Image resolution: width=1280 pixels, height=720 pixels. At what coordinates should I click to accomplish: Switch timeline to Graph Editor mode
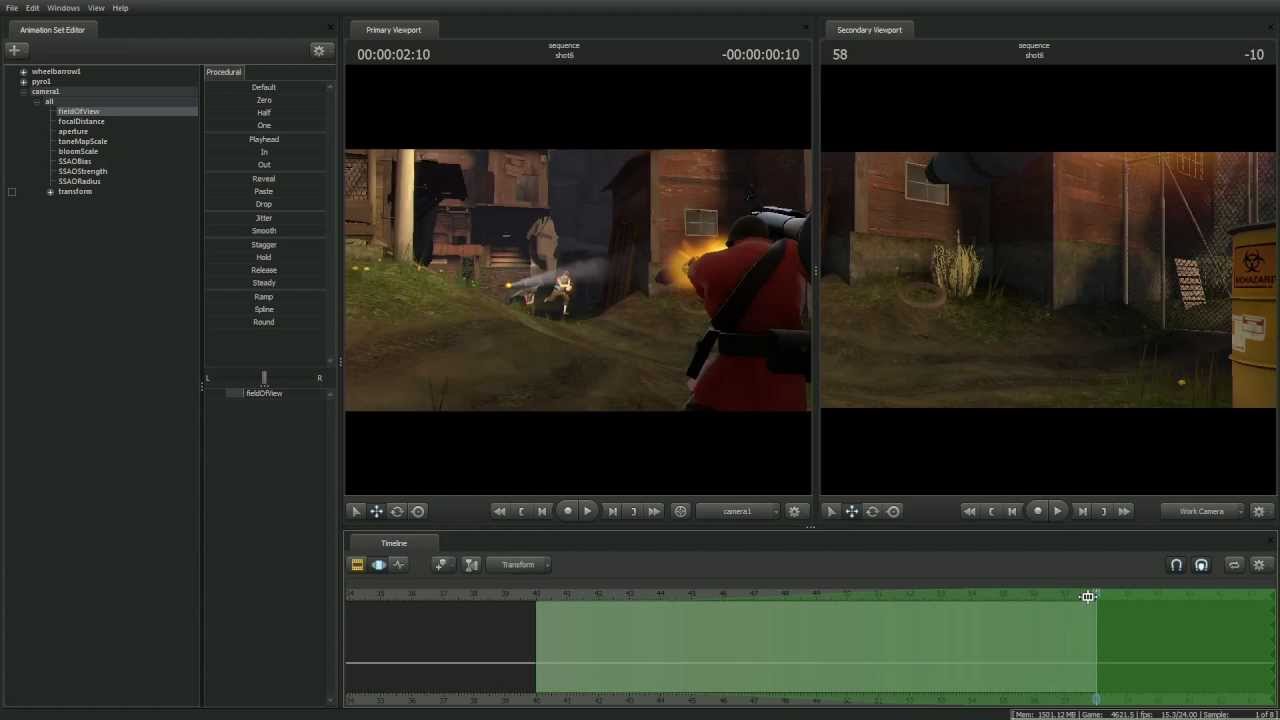[x=399, y=565]
